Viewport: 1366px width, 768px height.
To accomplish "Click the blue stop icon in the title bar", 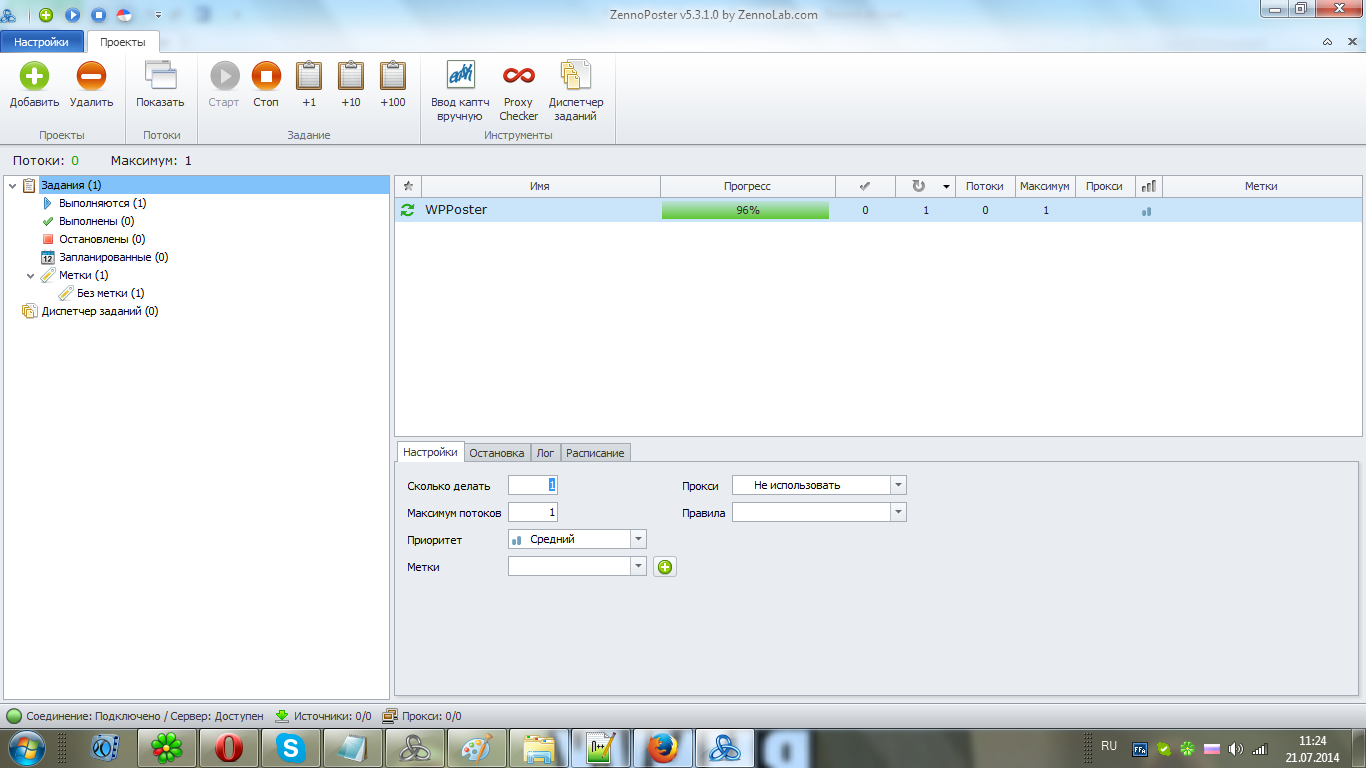I will (98, 15).
